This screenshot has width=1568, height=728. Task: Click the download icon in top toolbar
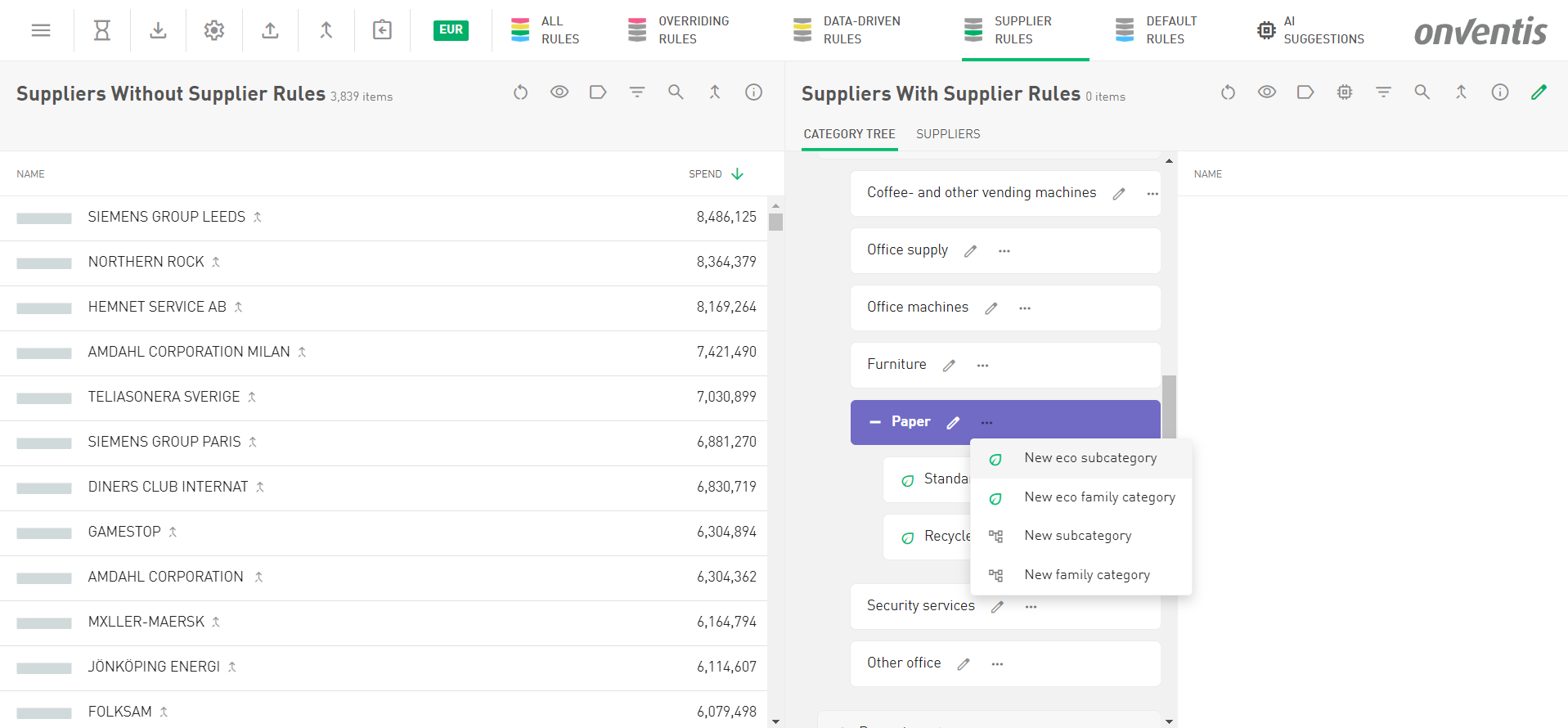pyautogui.click(x=158, y=30)
